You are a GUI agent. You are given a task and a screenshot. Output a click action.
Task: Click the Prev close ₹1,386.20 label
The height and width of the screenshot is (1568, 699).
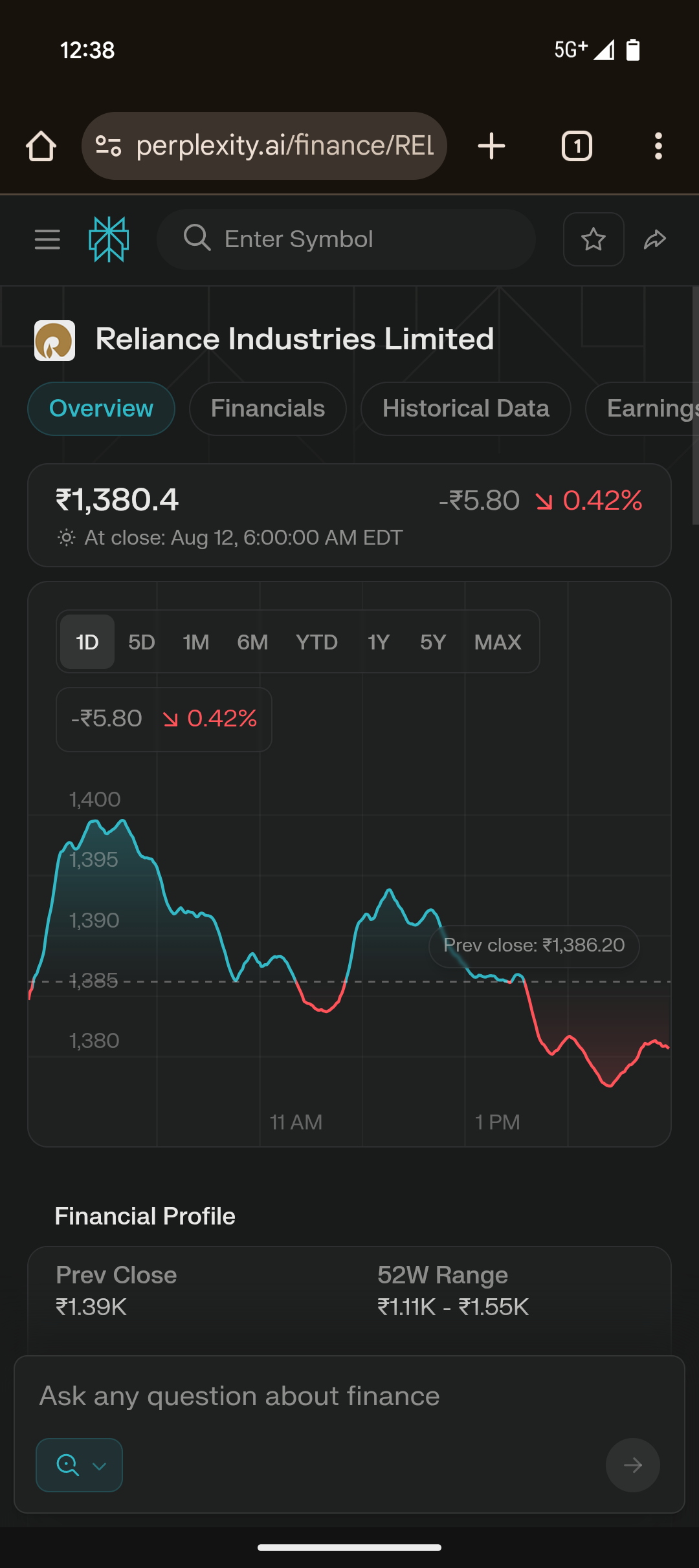point(534,946)
